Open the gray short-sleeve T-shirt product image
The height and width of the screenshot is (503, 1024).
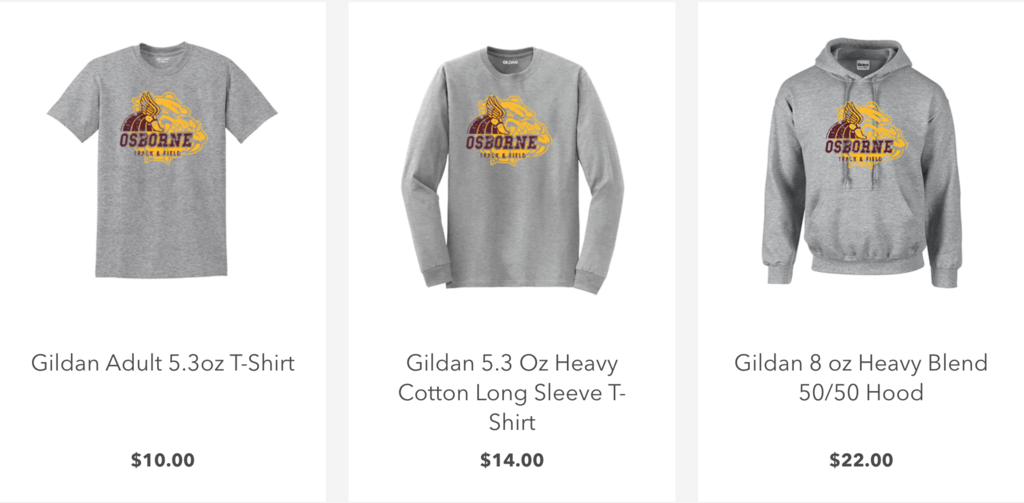(162, 160)
